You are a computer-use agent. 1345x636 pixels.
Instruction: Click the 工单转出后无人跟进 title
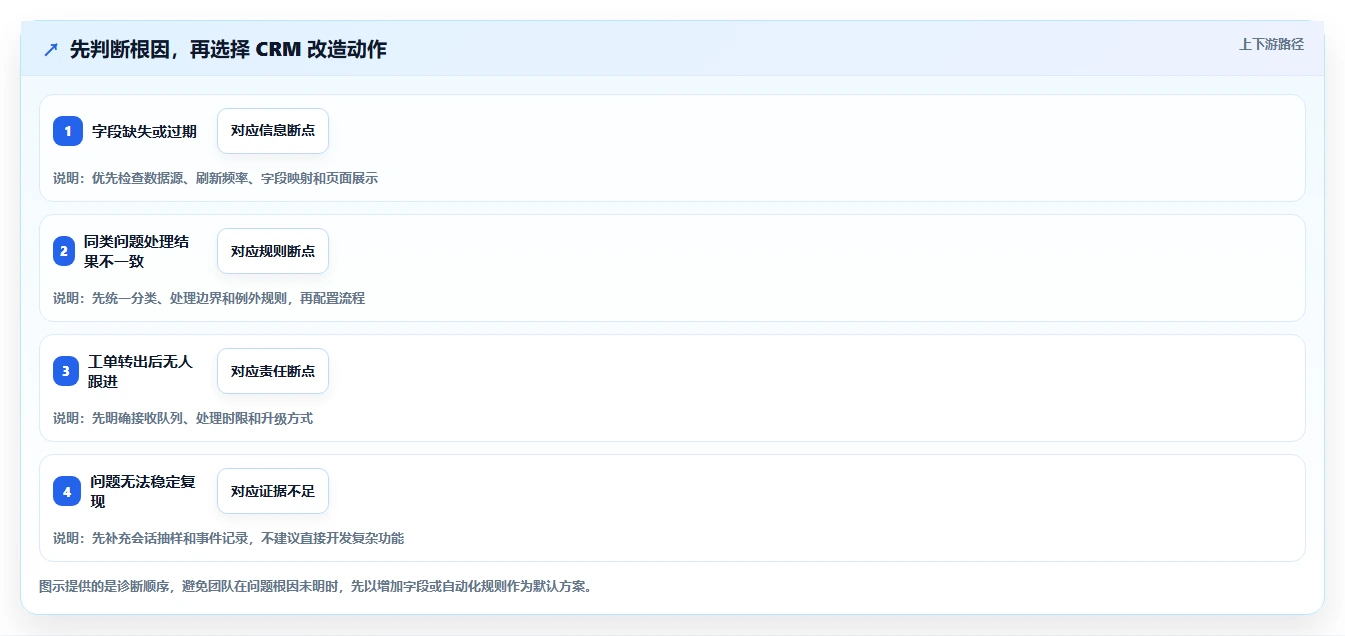[140, 371]
